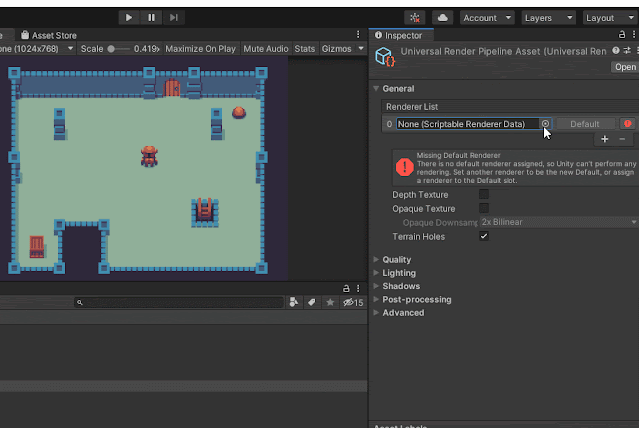Open the Layers dropdown
The height and width of the screenshot is (428, 639).
[548, 18]
